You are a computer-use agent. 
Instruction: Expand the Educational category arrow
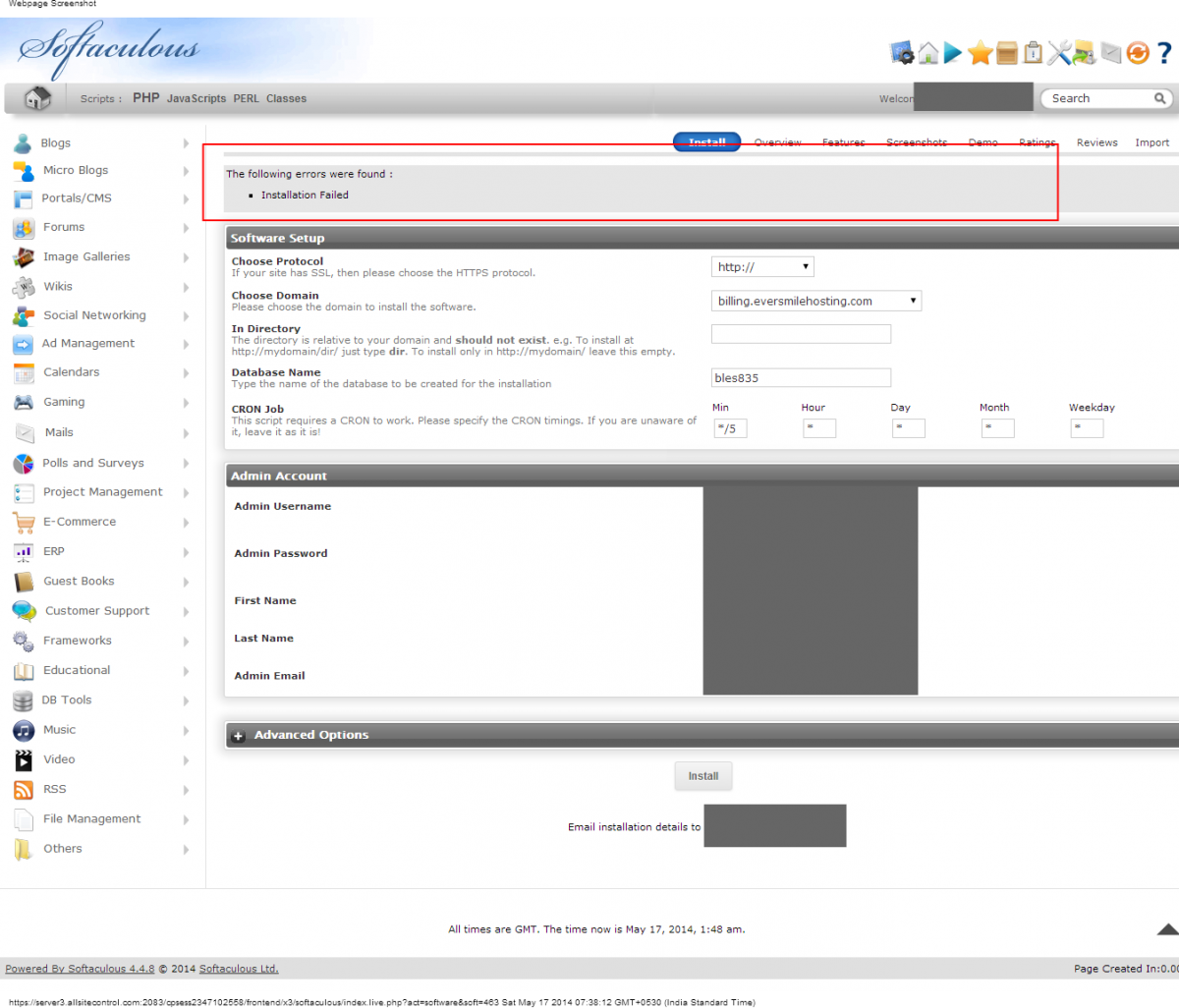(x=186, y=672)
